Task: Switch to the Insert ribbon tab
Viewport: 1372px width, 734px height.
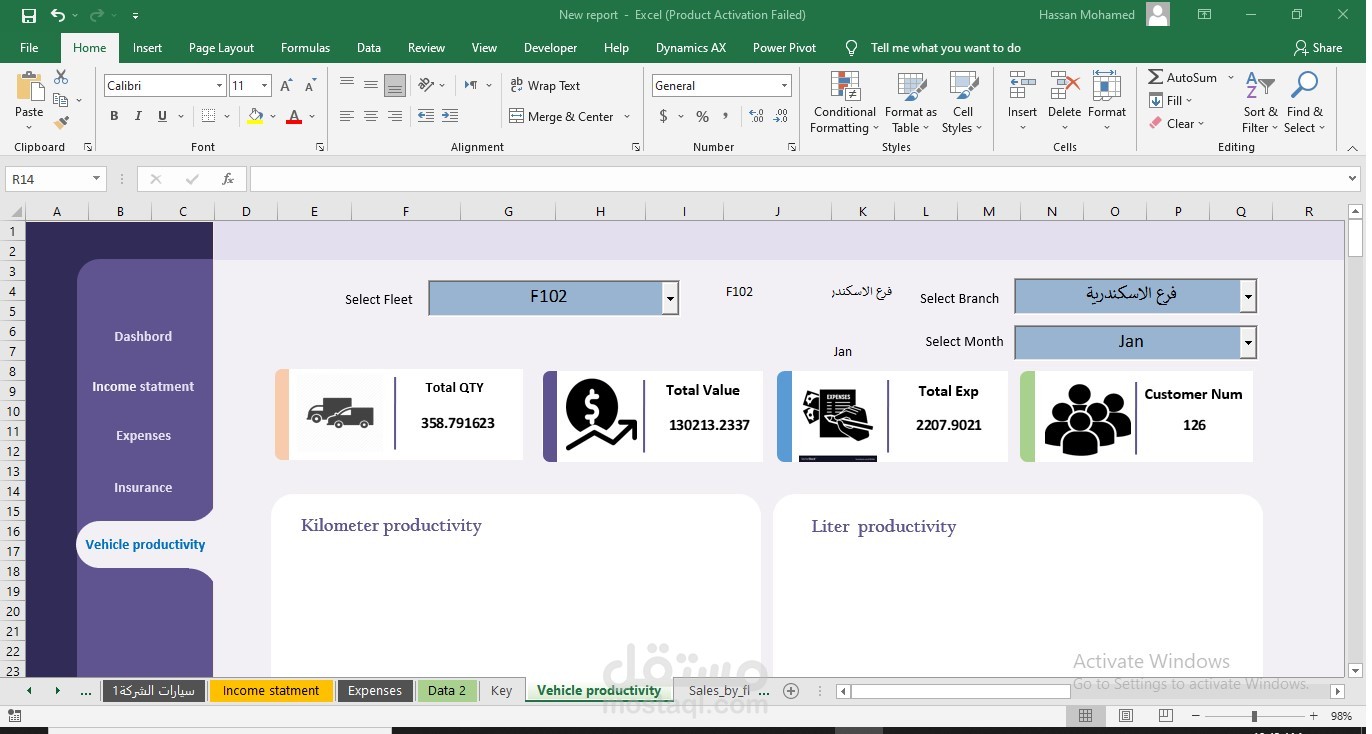Action: pos(147,47)
